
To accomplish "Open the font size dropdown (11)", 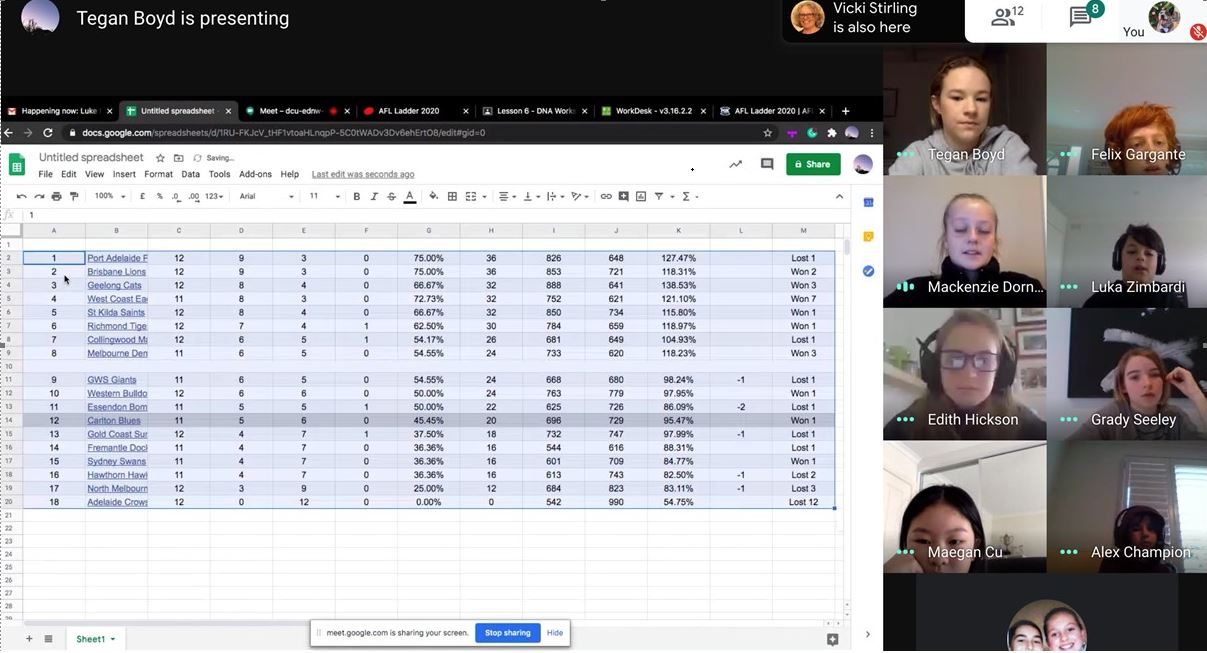I will (325, 196).
